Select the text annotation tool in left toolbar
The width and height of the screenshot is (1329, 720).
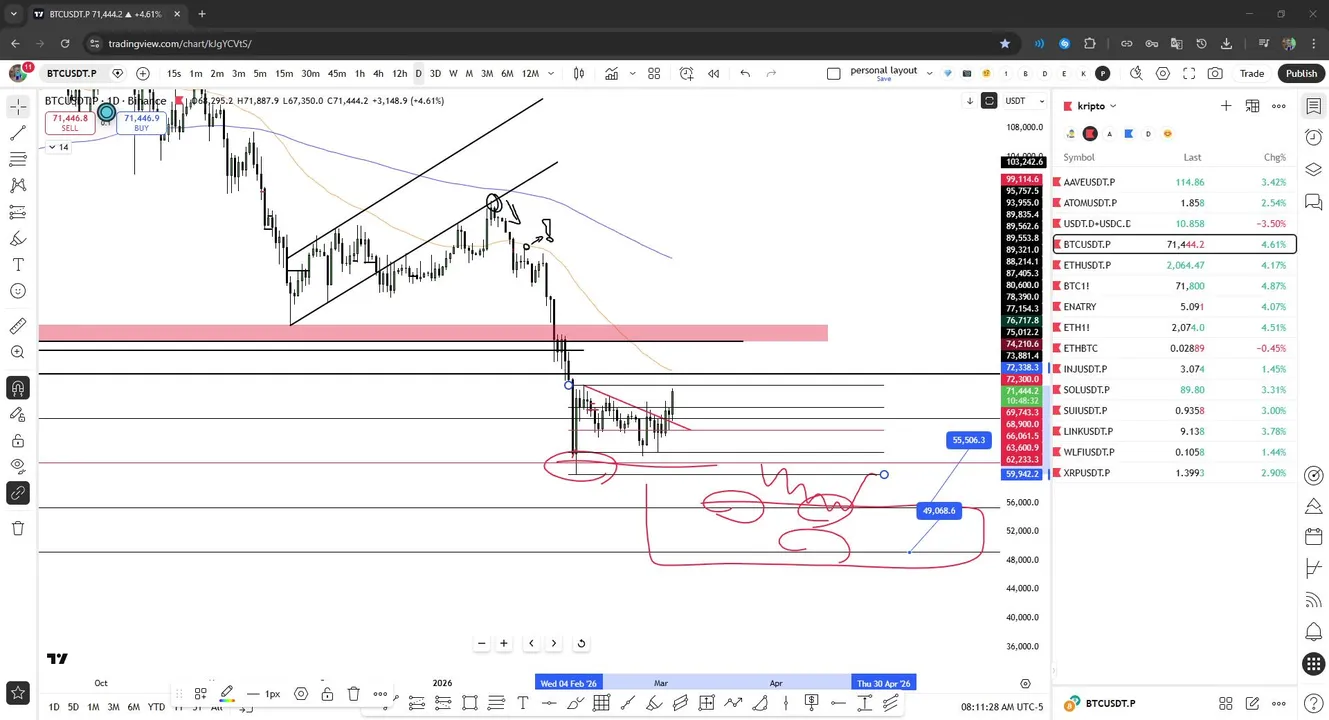[18, 265]
